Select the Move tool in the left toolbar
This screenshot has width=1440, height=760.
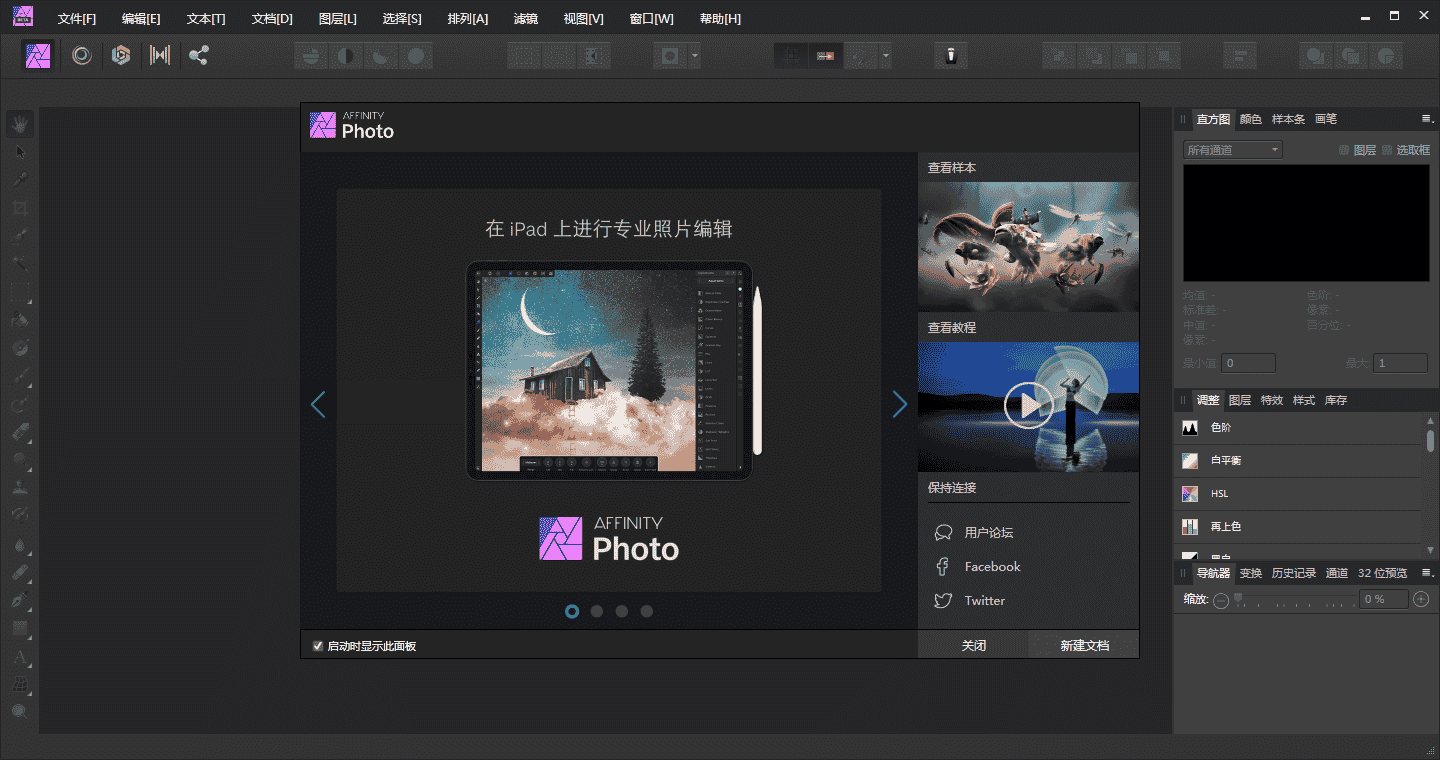(x=20, y=151)
